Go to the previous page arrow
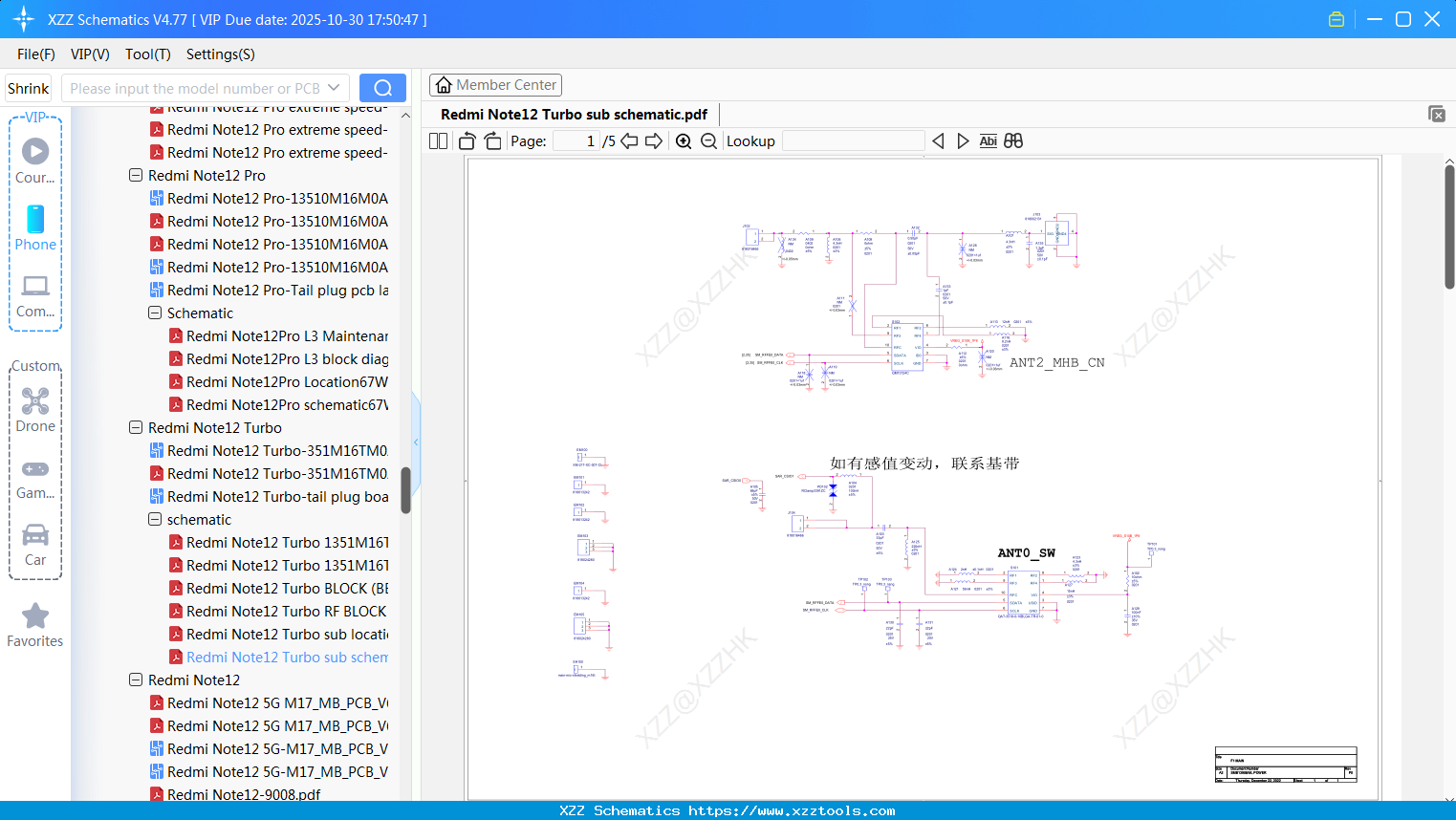This screenshot has width=1456, height=820. coord(629,141)
